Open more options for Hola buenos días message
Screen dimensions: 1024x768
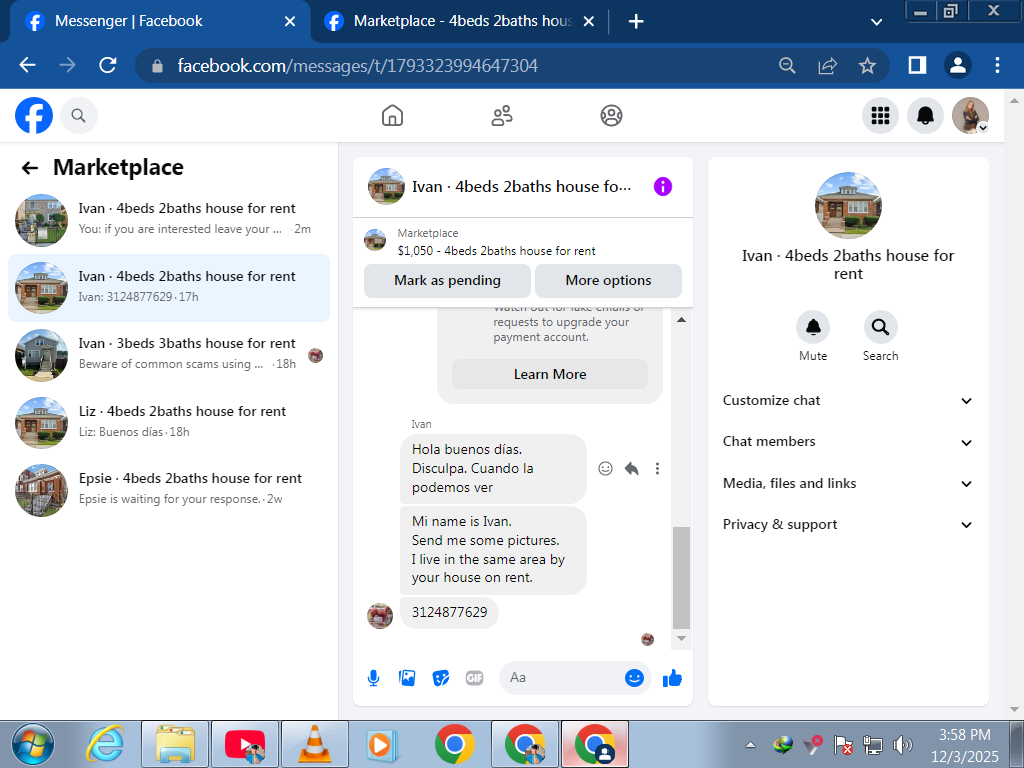(x=657, y=468)
